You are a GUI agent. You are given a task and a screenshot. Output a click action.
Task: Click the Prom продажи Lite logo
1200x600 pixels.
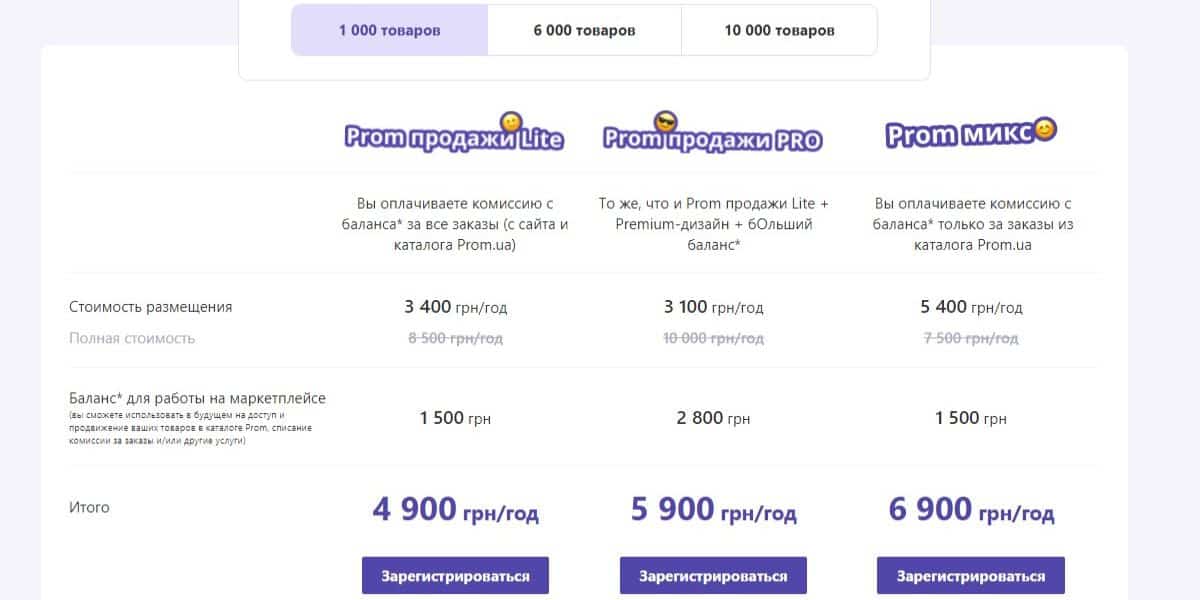[454, 134]
